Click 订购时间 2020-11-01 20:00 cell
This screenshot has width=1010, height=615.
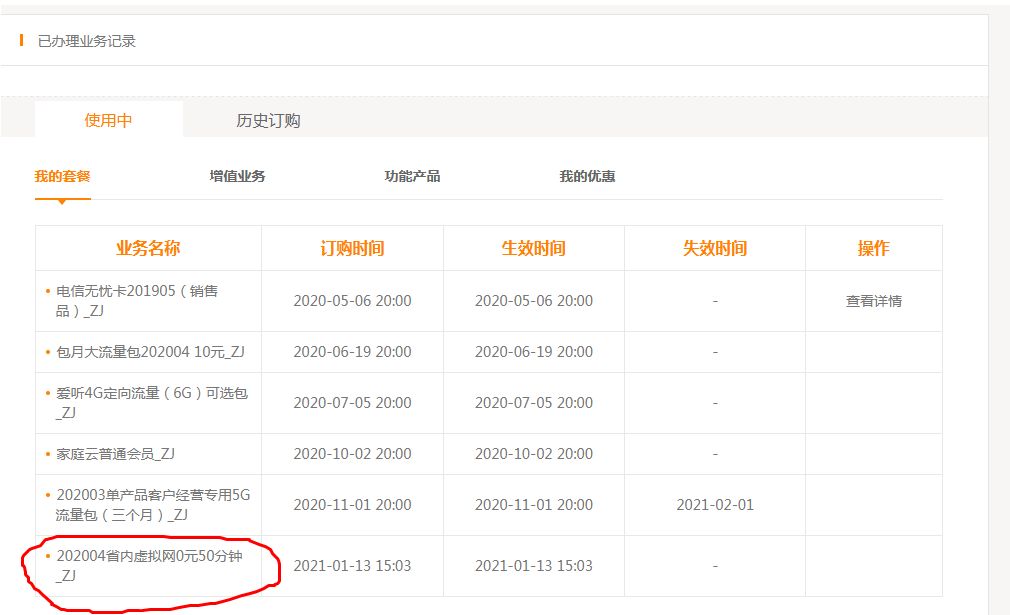tap(352, 505)
